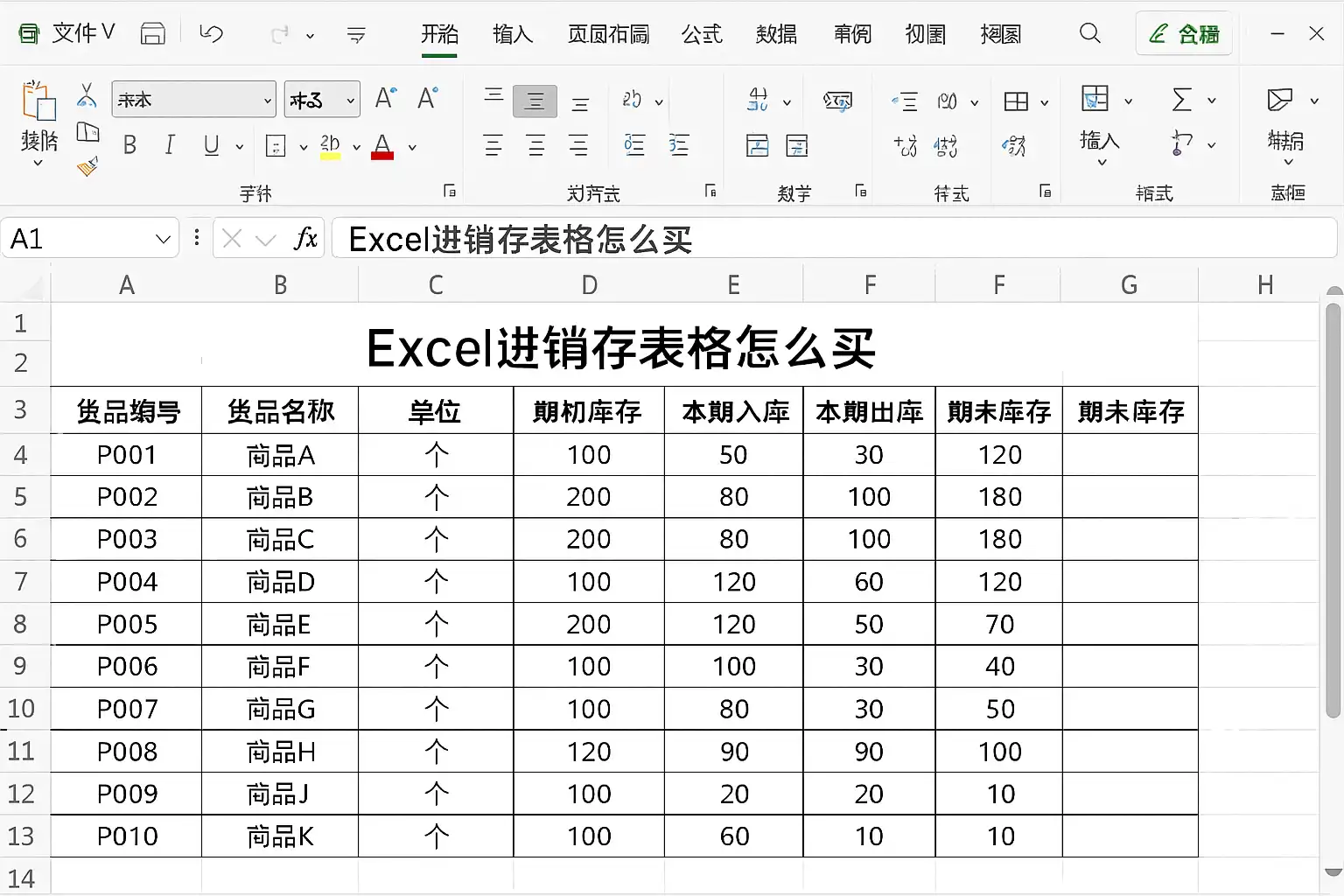The width and height of the screenshot is (1344, 896).
Task: Open the Customize Quick Access Toolbar icon
Action: click(x=356, y=35)
